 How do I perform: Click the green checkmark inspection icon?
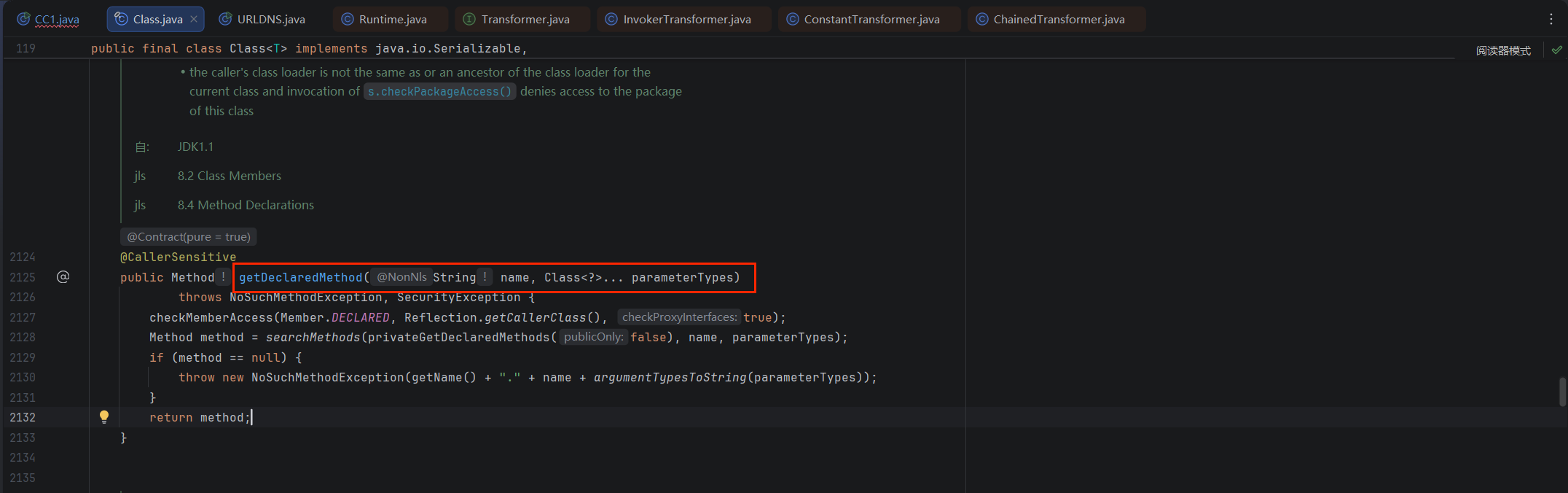[1557, 50]
